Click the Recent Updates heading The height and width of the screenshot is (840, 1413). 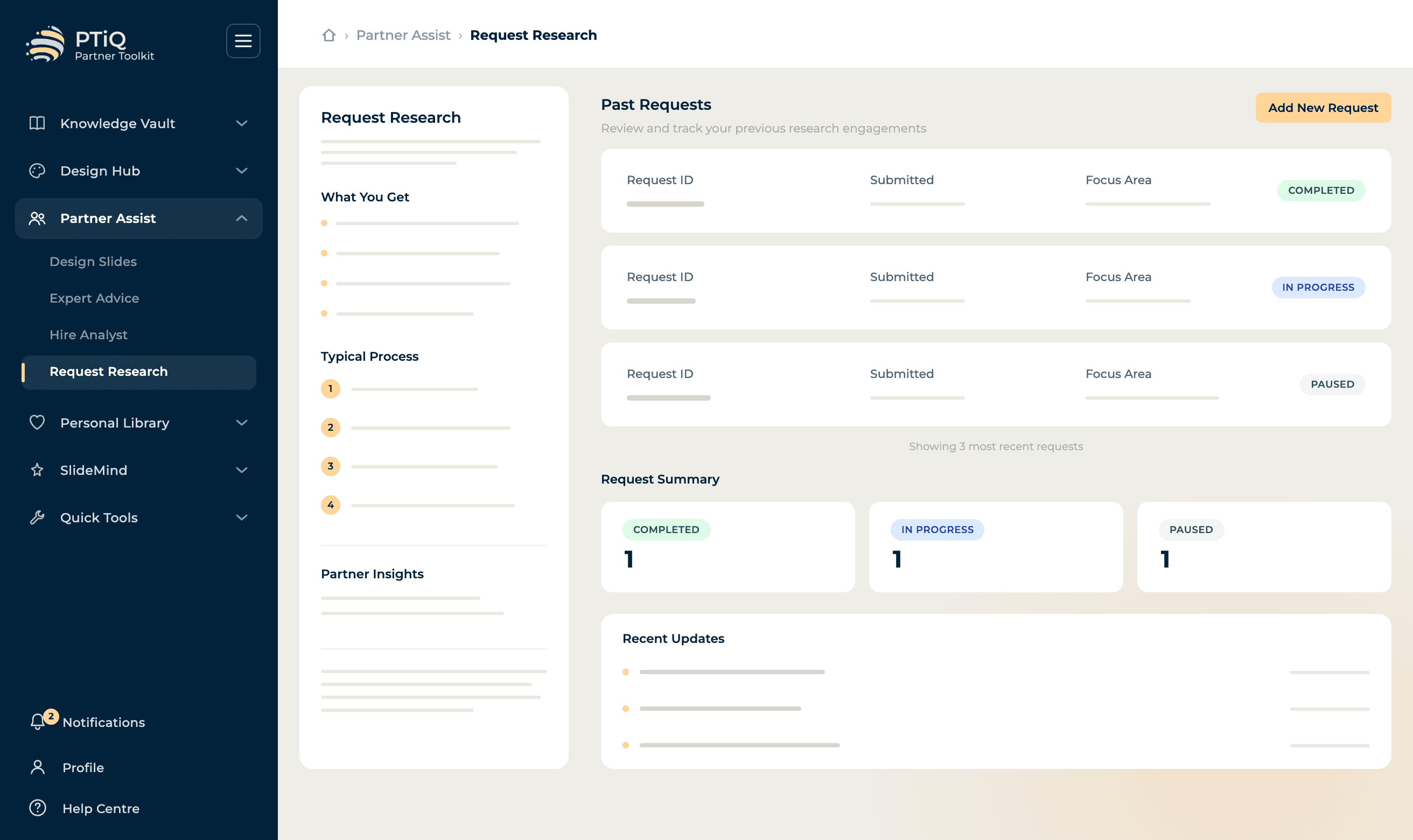[674, 639]
